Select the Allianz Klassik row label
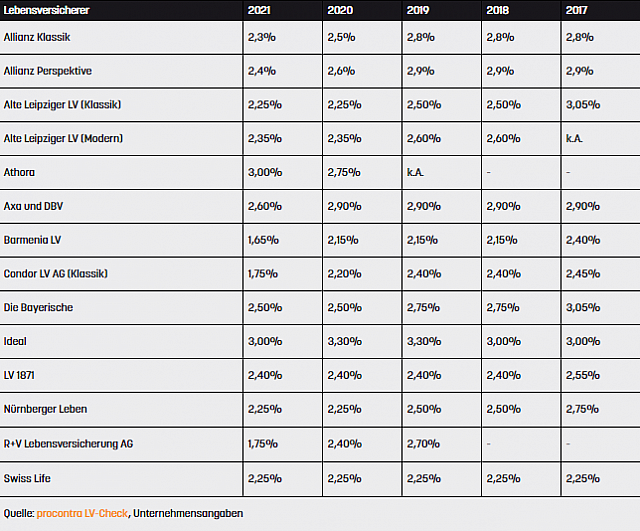This screenshot has width=640, height=531. (x=37, y=37)
